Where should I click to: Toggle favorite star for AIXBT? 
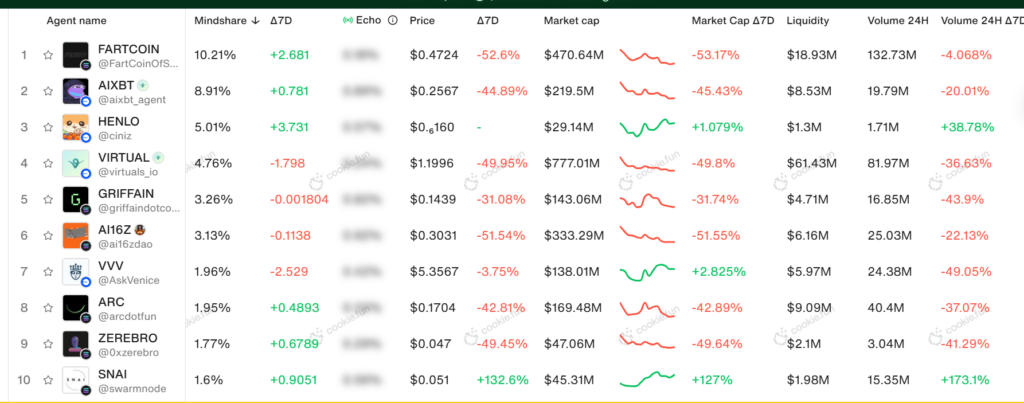coord(47,91)
